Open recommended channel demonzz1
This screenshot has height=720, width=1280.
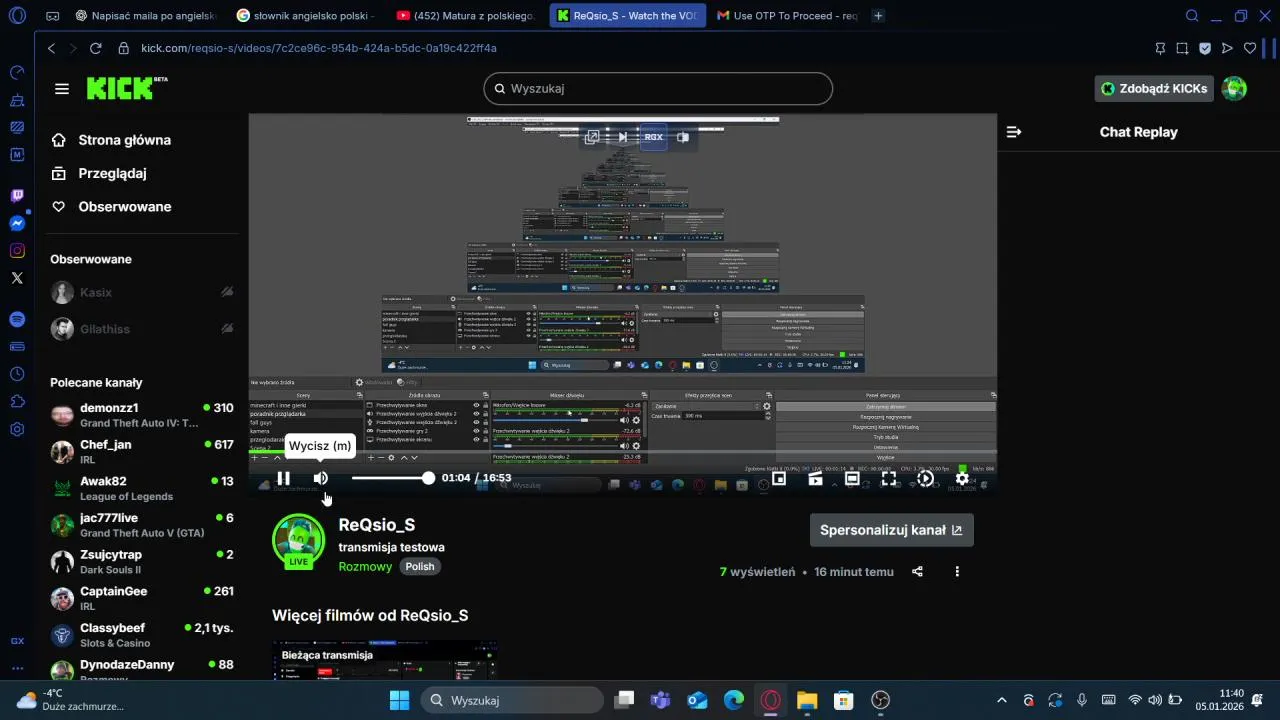142,415
